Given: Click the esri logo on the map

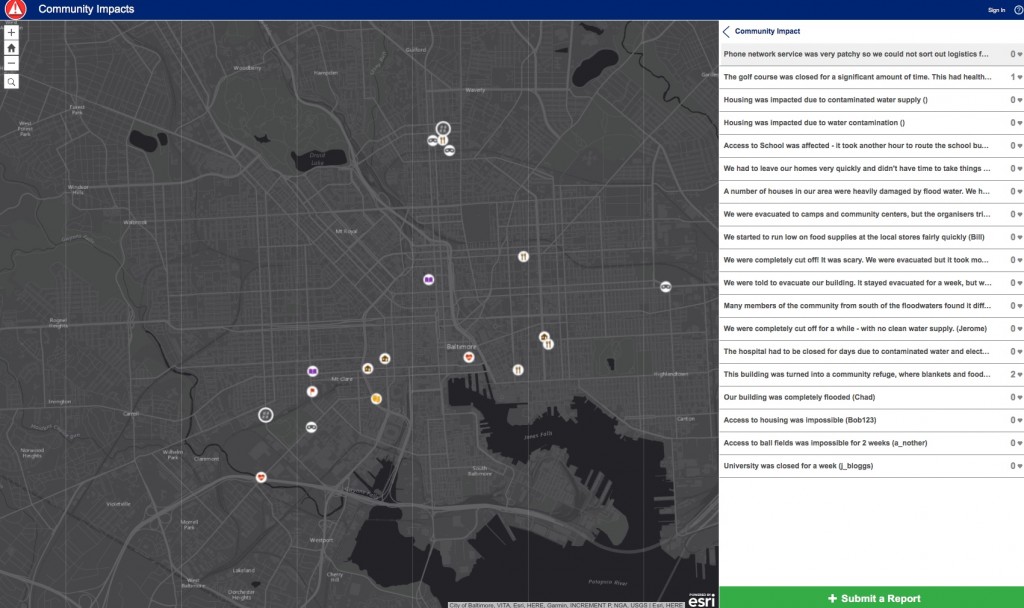Looking at the screenshot, I should point(701,599).
